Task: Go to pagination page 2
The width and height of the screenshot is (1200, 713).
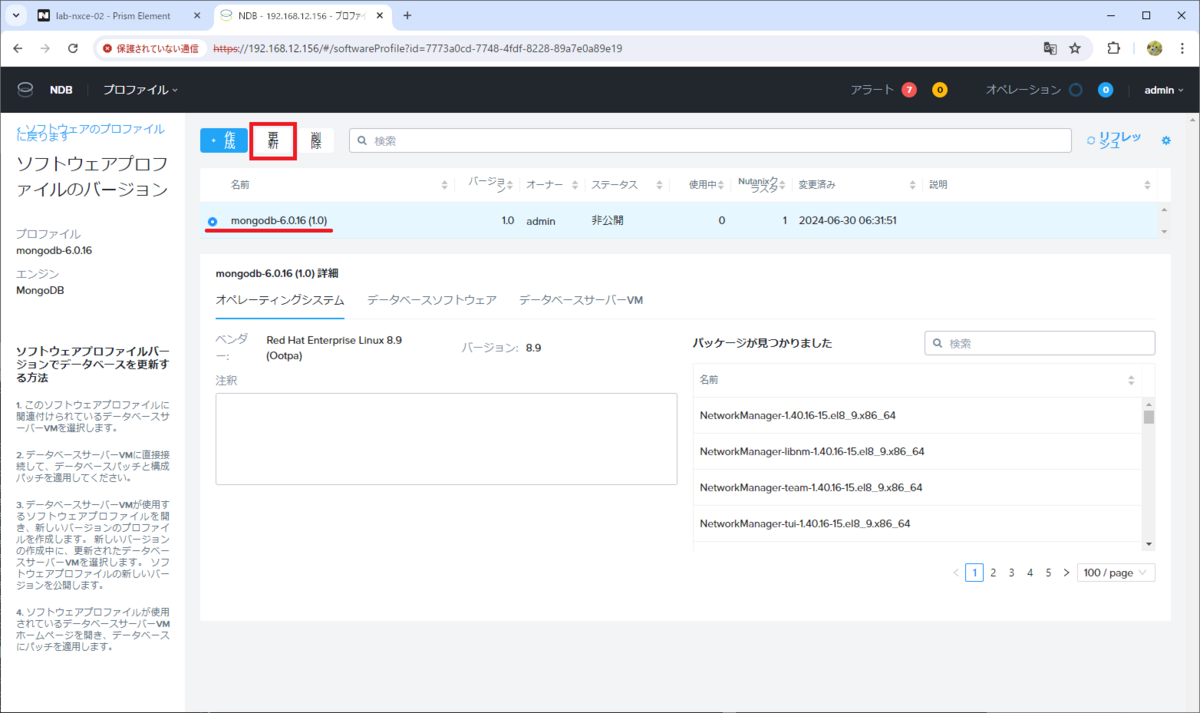Action: click(x=993, y=573)
